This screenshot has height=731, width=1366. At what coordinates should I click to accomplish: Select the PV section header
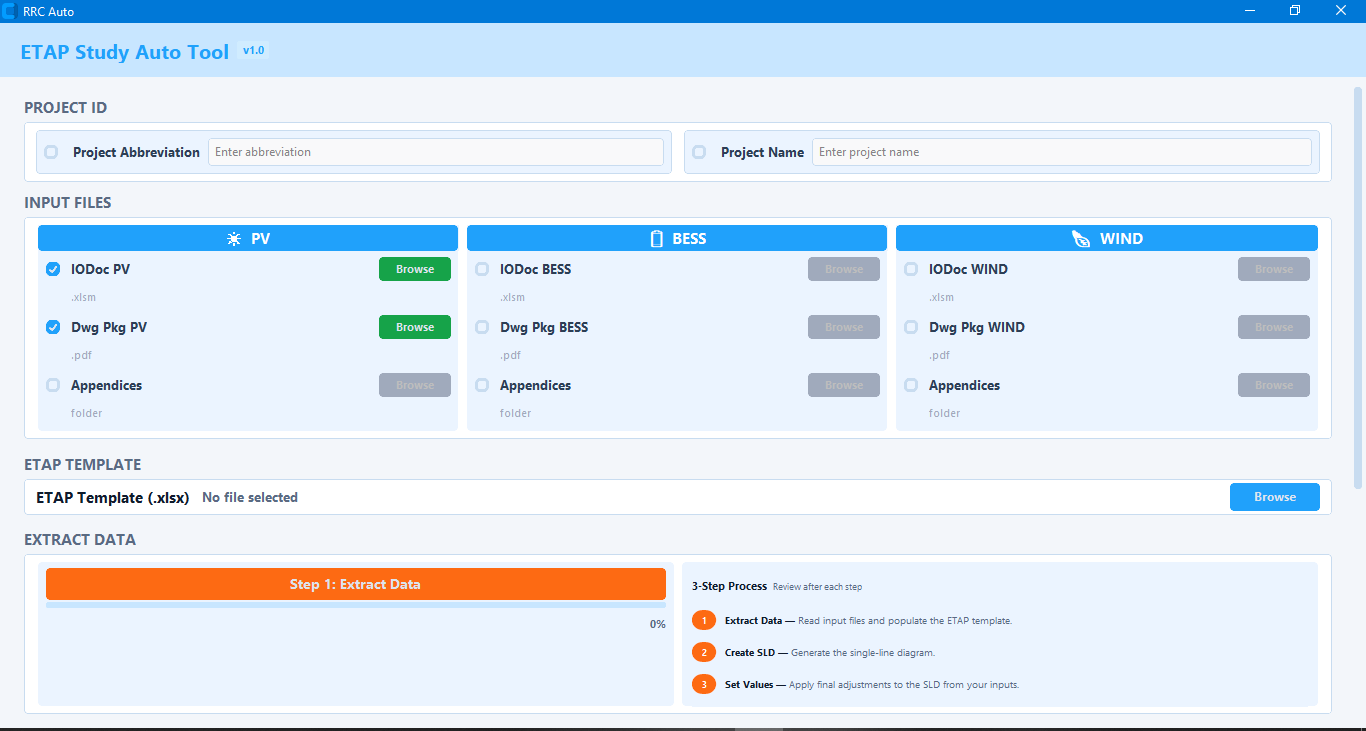[248, 238]
